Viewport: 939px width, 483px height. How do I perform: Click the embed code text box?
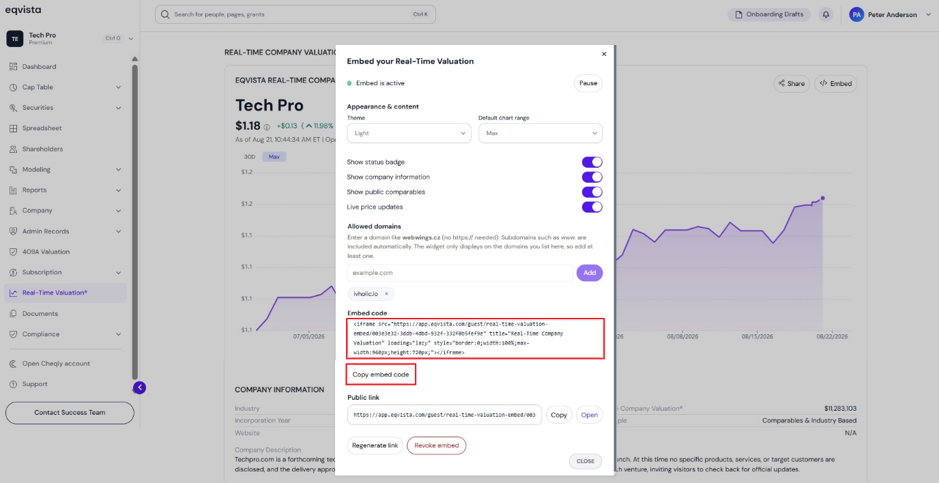(475, 339)
